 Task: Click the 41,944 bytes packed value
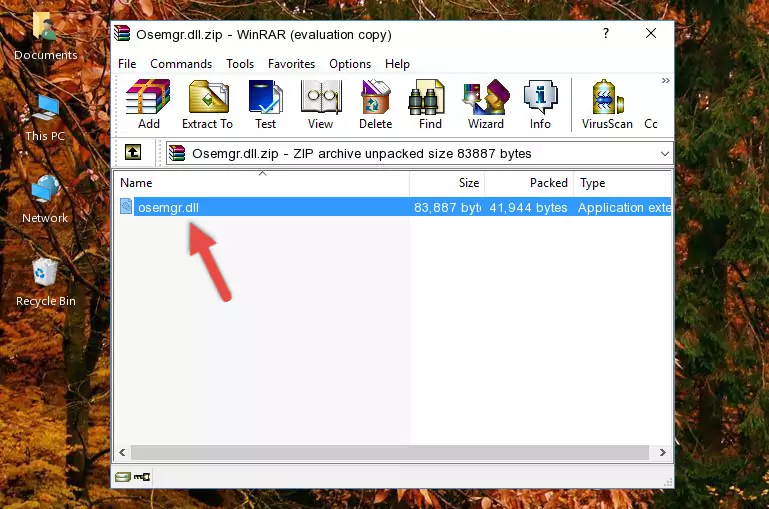(528, 207)
